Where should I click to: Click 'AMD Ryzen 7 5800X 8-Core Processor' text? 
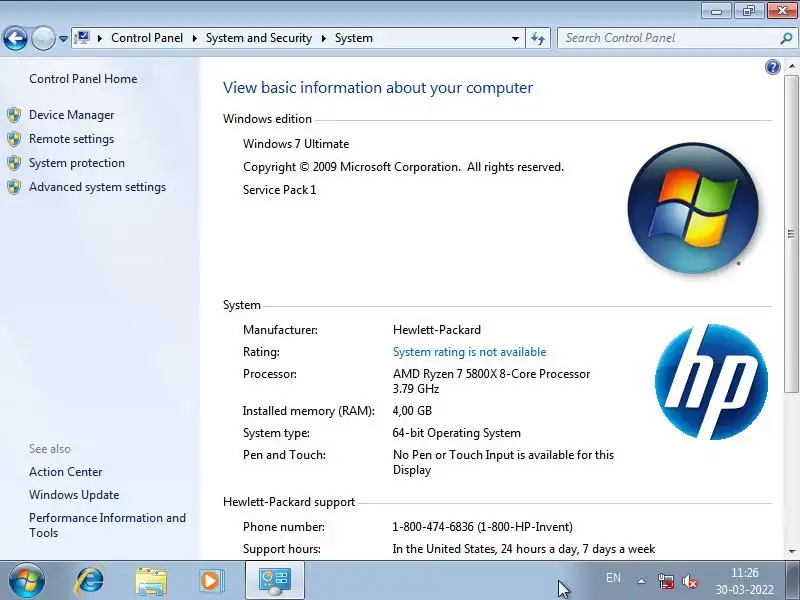click(491, 374)
